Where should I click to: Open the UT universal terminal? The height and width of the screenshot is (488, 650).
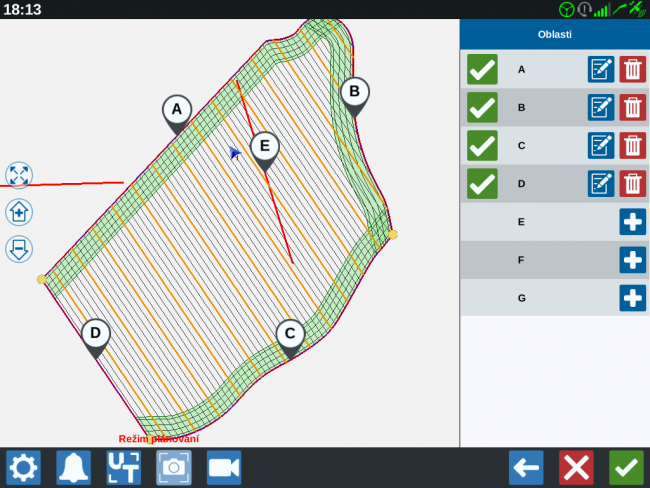coord(124,468)
